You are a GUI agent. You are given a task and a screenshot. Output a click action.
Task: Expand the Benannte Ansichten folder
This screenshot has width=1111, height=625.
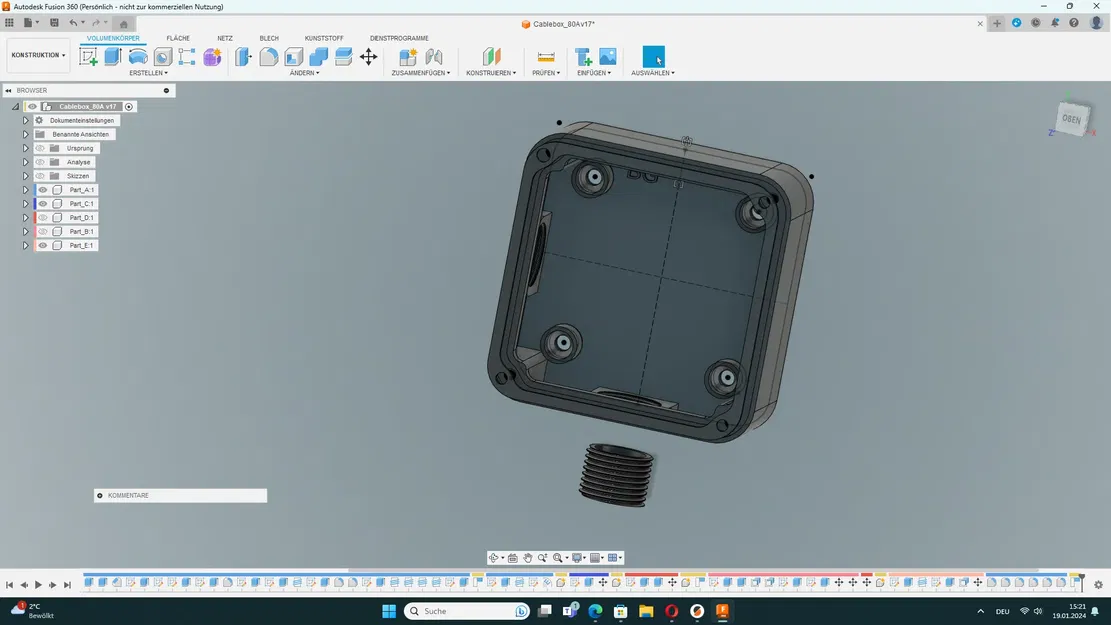[x=25, y=133]
